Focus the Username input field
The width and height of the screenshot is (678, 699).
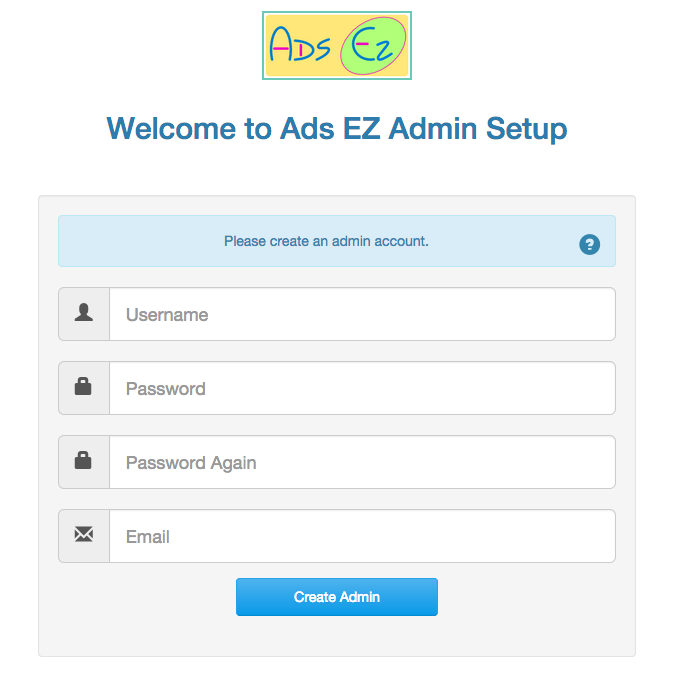[362, 314]
